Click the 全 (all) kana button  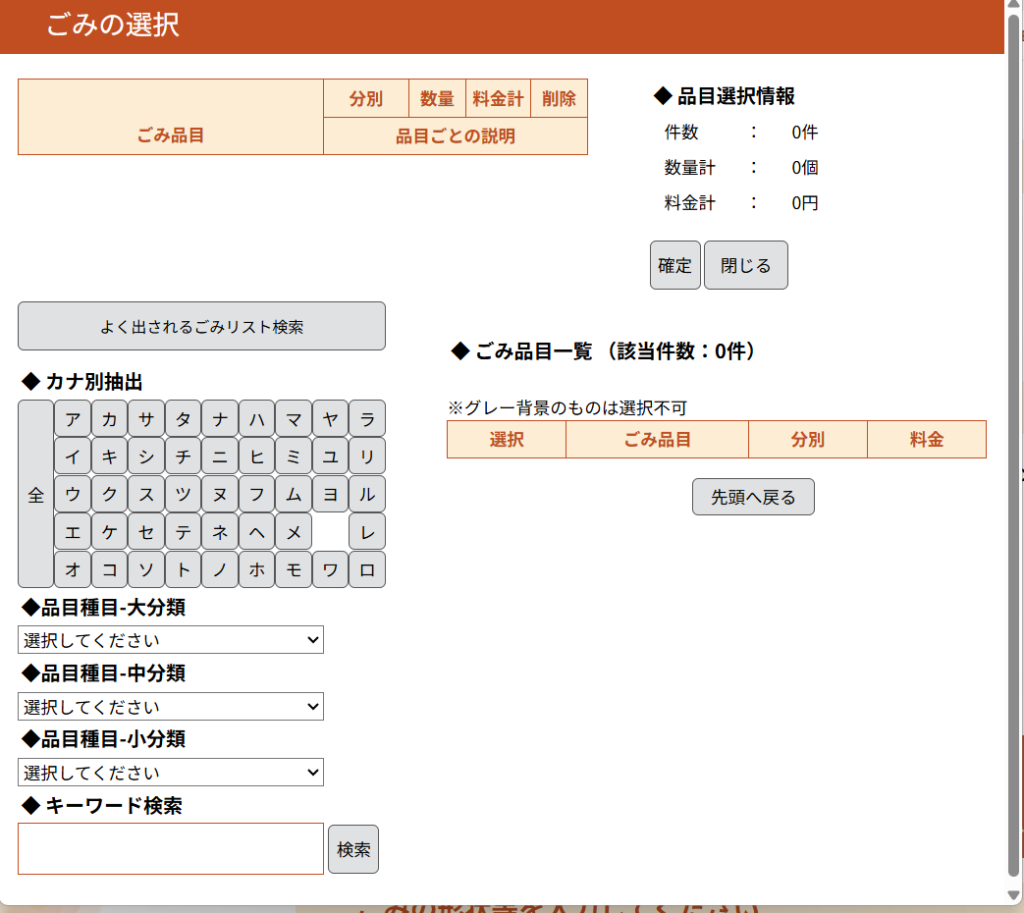pyautogui.click(x=36, y=495)
